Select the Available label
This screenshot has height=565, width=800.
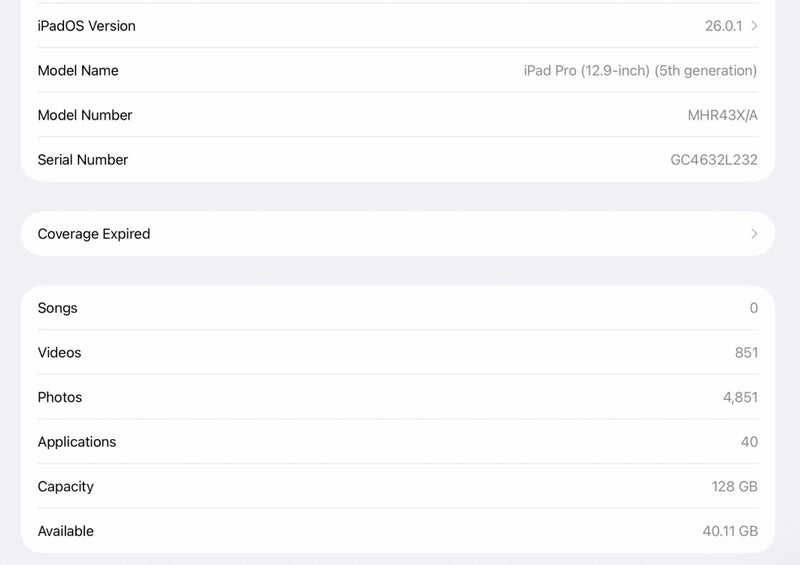click(66, 531)
